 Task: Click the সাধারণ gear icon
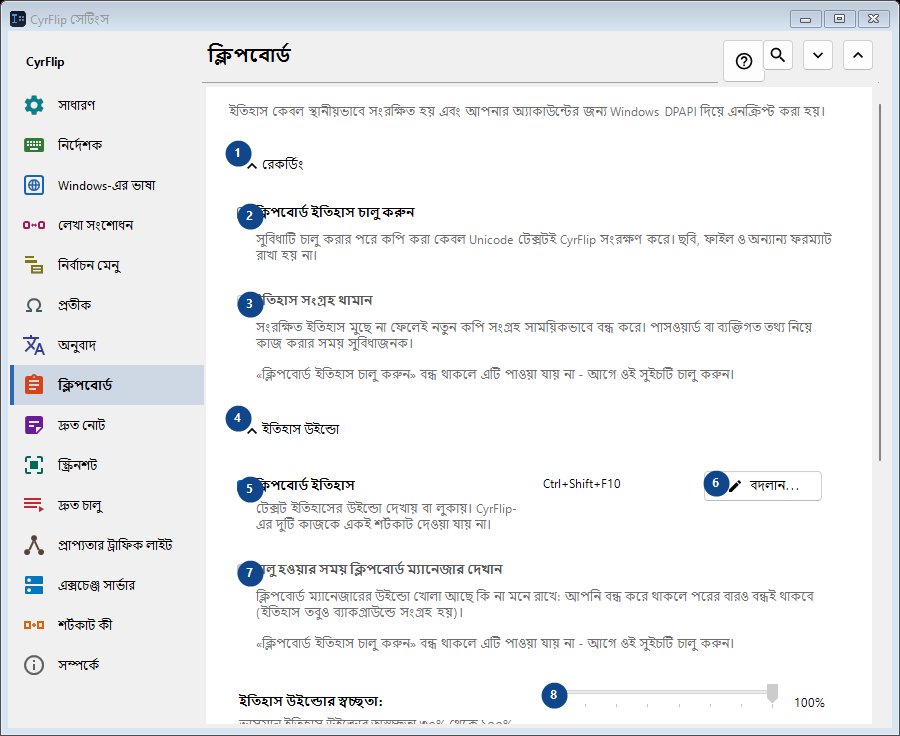tap(34, 105)
